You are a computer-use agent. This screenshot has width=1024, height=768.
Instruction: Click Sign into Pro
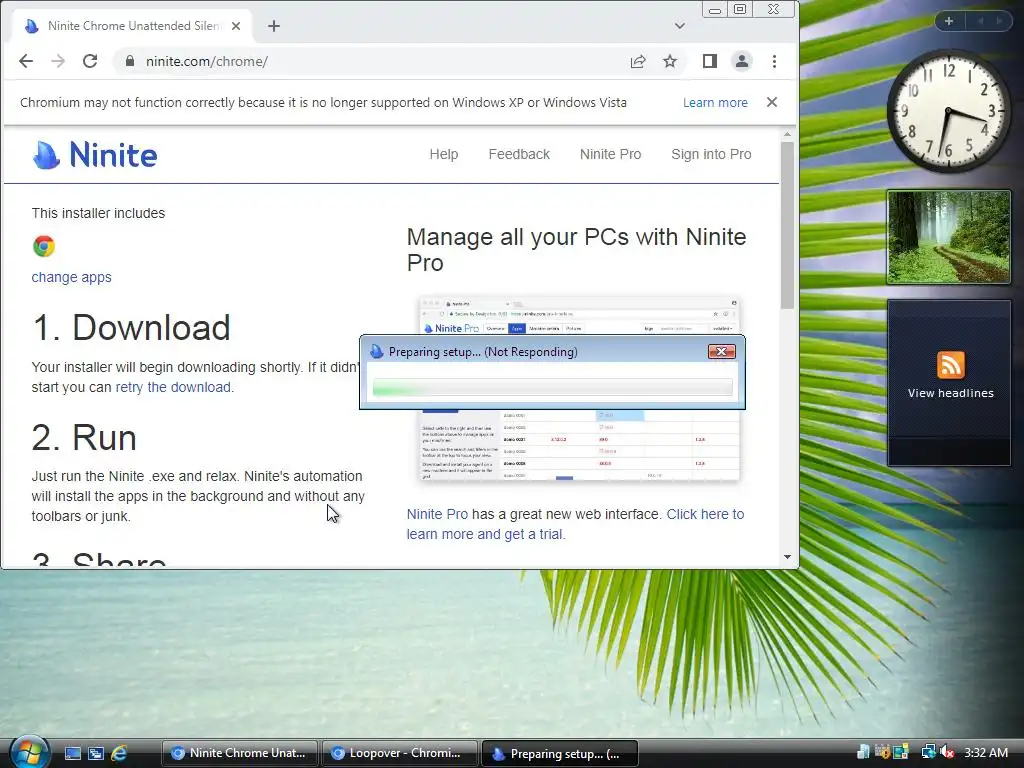point(711,154)
